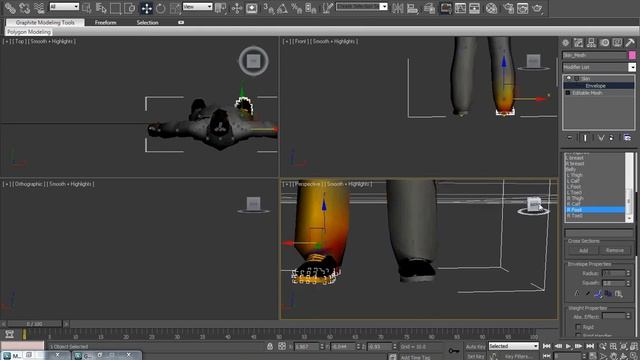
Task: Open Schematic View
Action: tap(475, 8)
